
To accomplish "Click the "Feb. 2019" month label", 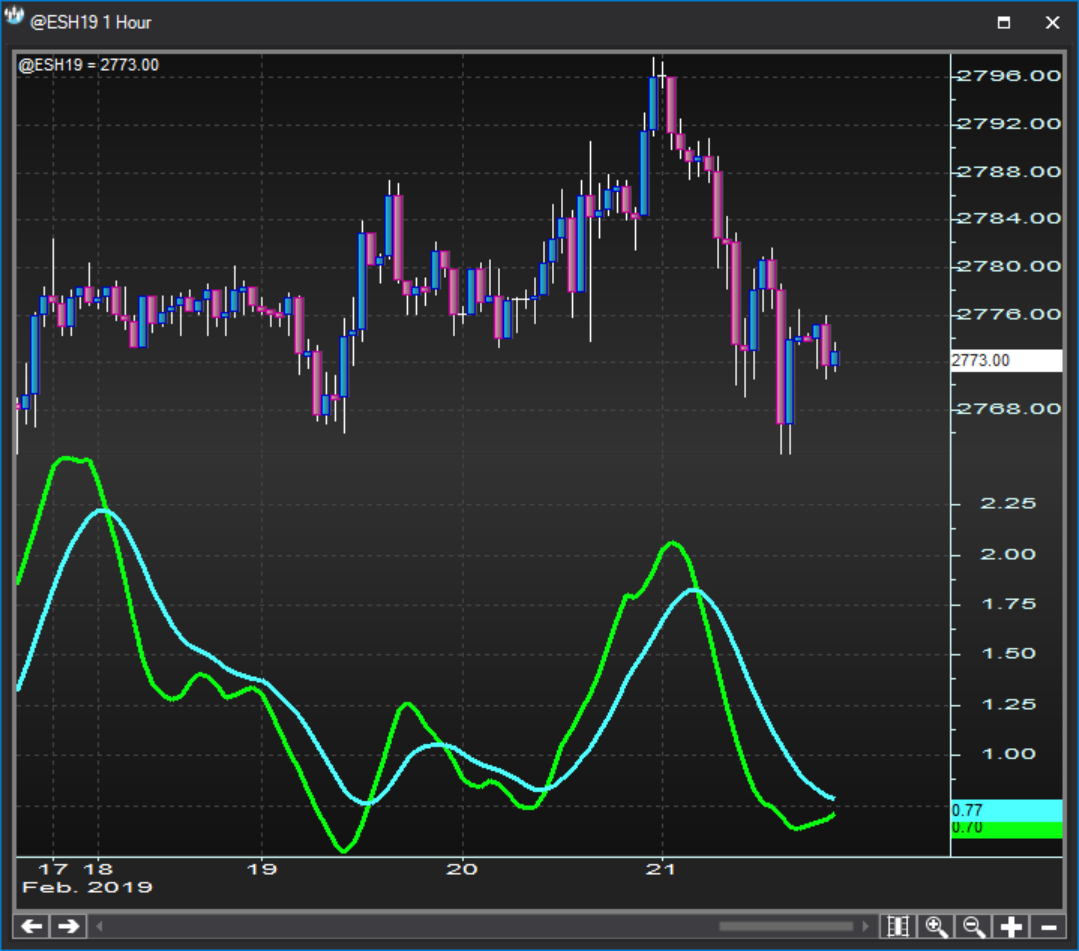I will [87, 887].
